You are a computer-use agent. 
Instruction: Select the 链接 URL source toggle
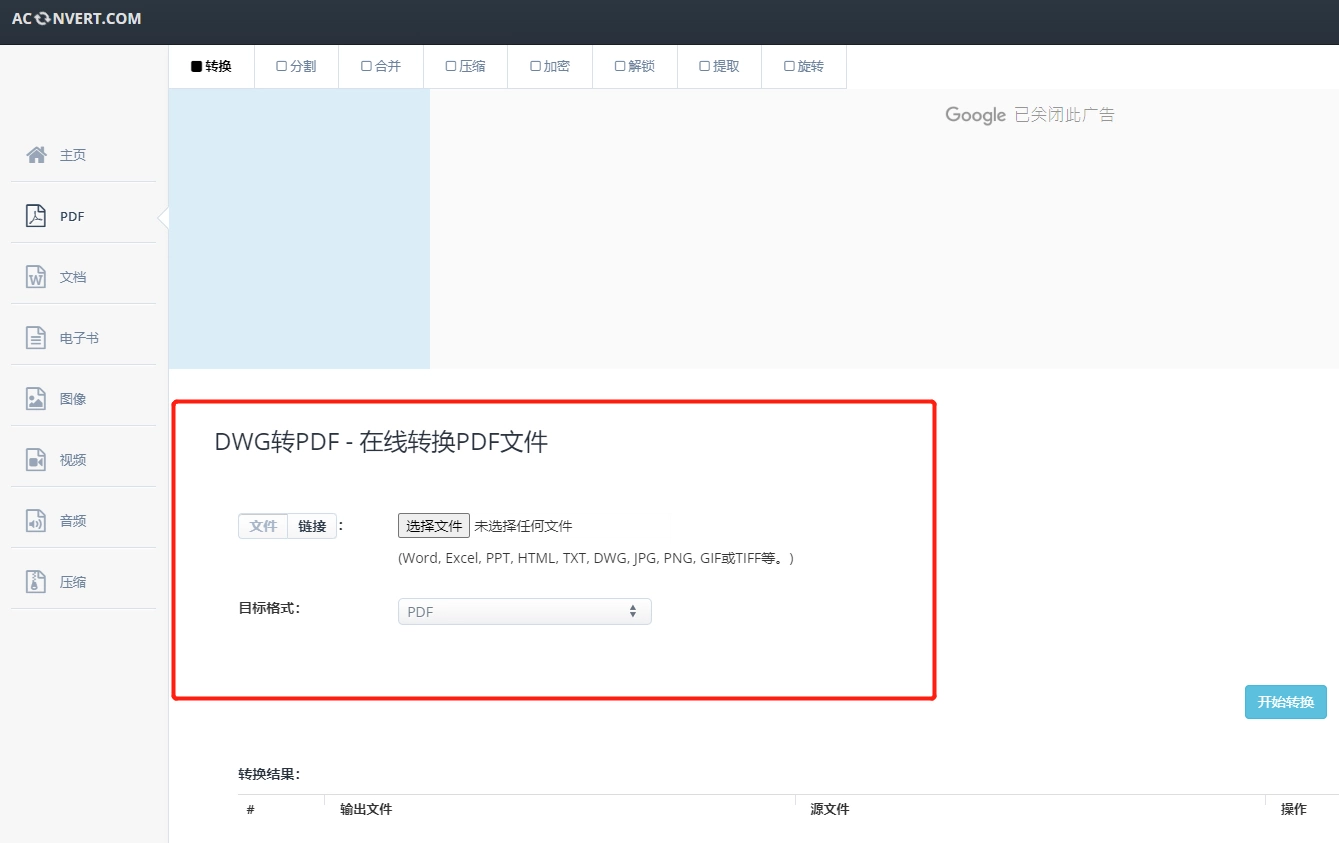click(x=312, y=526)
